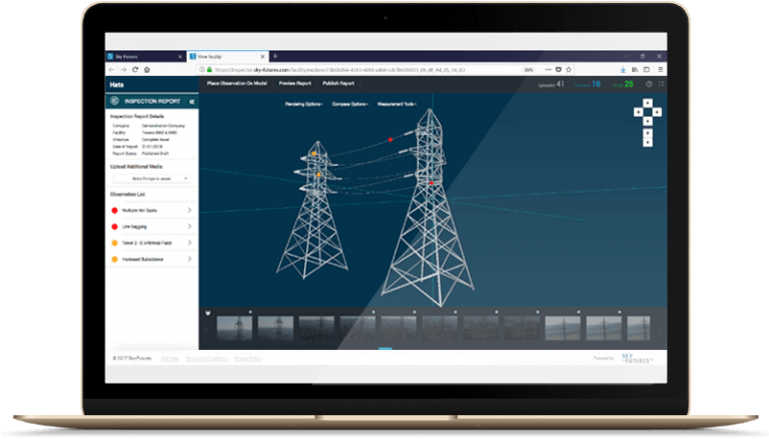769x439 pixels.
Task: Collapse the Inspection Report sidebar panel
Action: [x=192, y=102]
